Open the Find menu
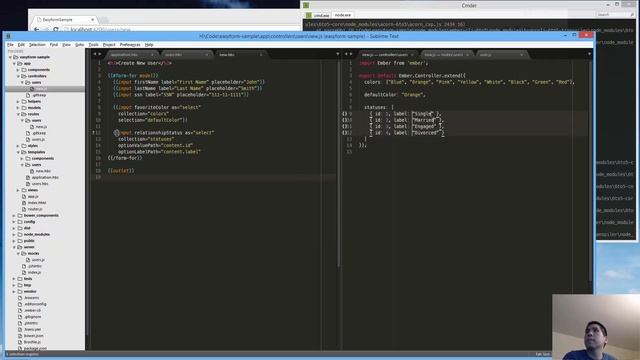 tap(53, 44)
